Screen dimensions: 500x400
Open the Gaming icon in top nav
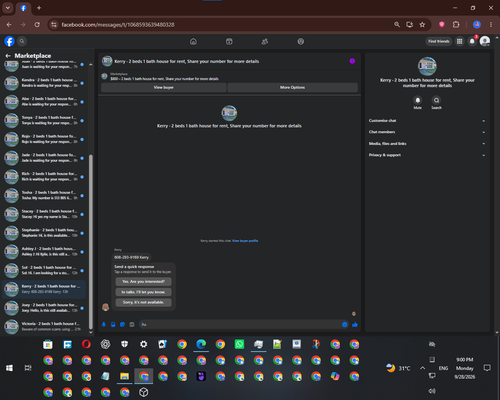(x=301, y=42)
